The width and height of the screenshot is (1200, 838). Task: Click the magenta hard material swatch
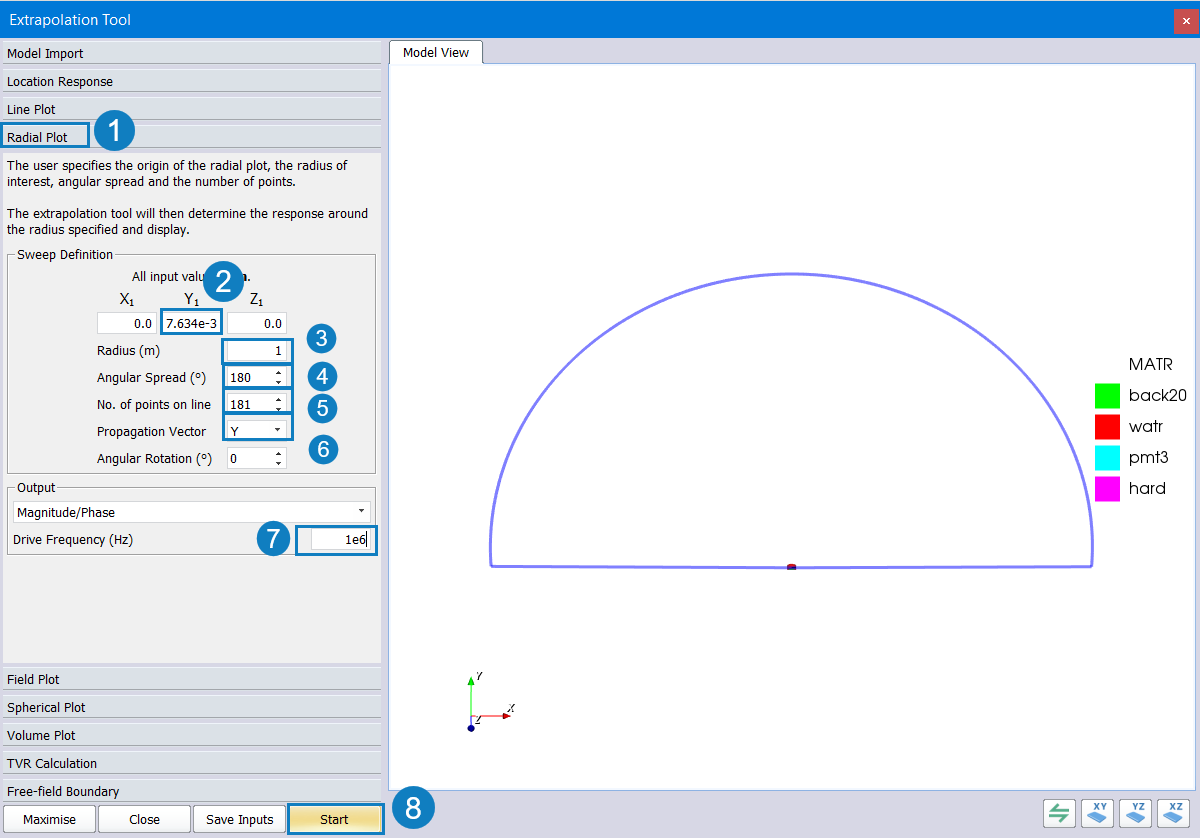[x=1107, y=489]
